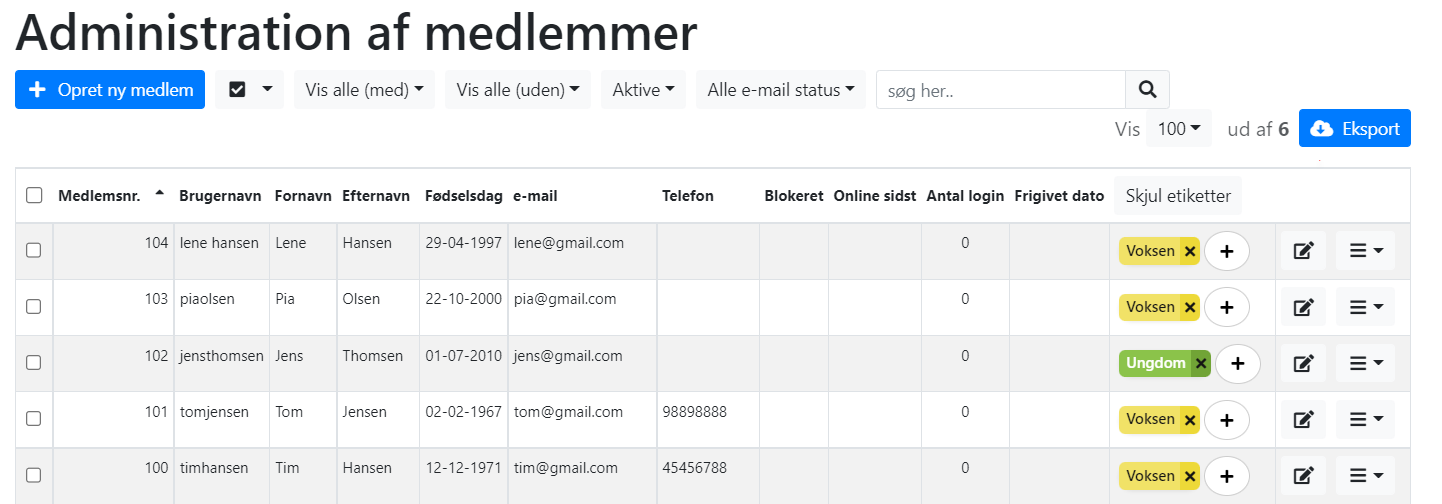Screen dimensions: 1442x504
Task: Open the 'Vis alle (med)' dropdown
Action: pyautogui.click(x=364, y=90)
